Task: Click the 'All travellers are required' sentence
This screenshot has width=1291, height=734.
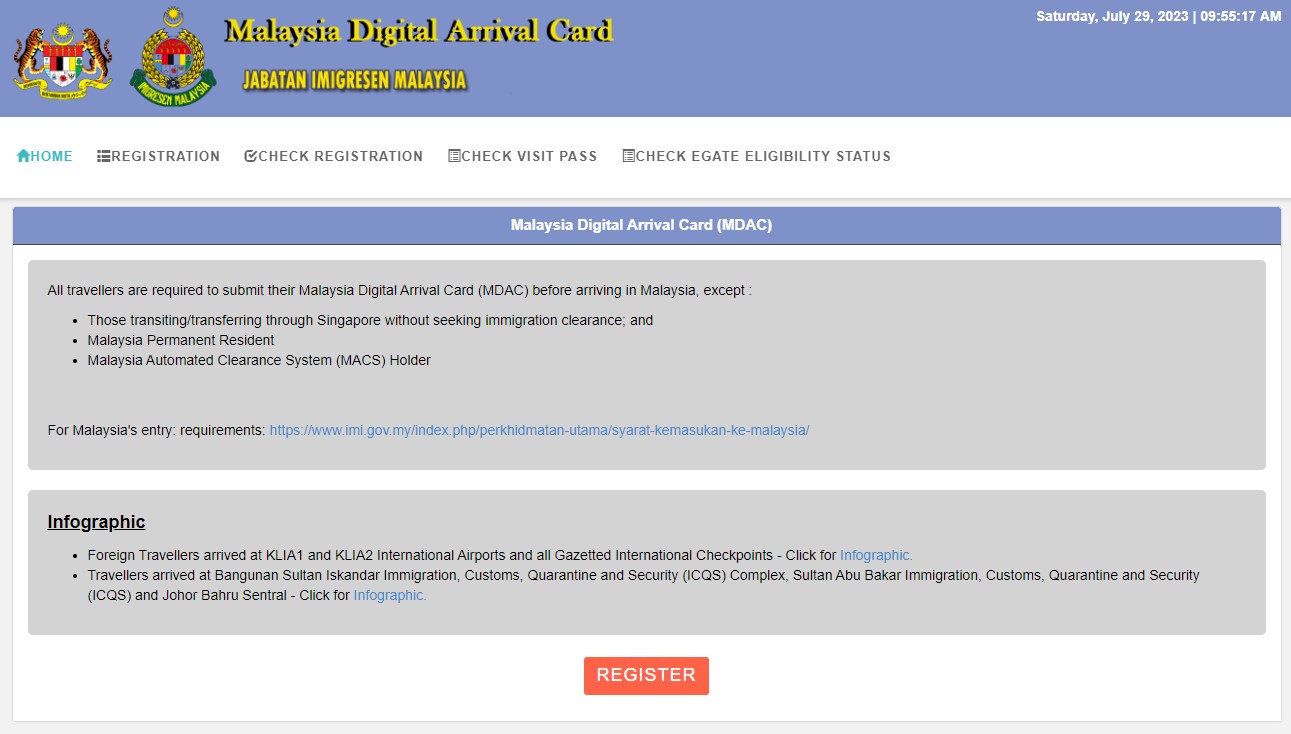Action: pos(399,290)
